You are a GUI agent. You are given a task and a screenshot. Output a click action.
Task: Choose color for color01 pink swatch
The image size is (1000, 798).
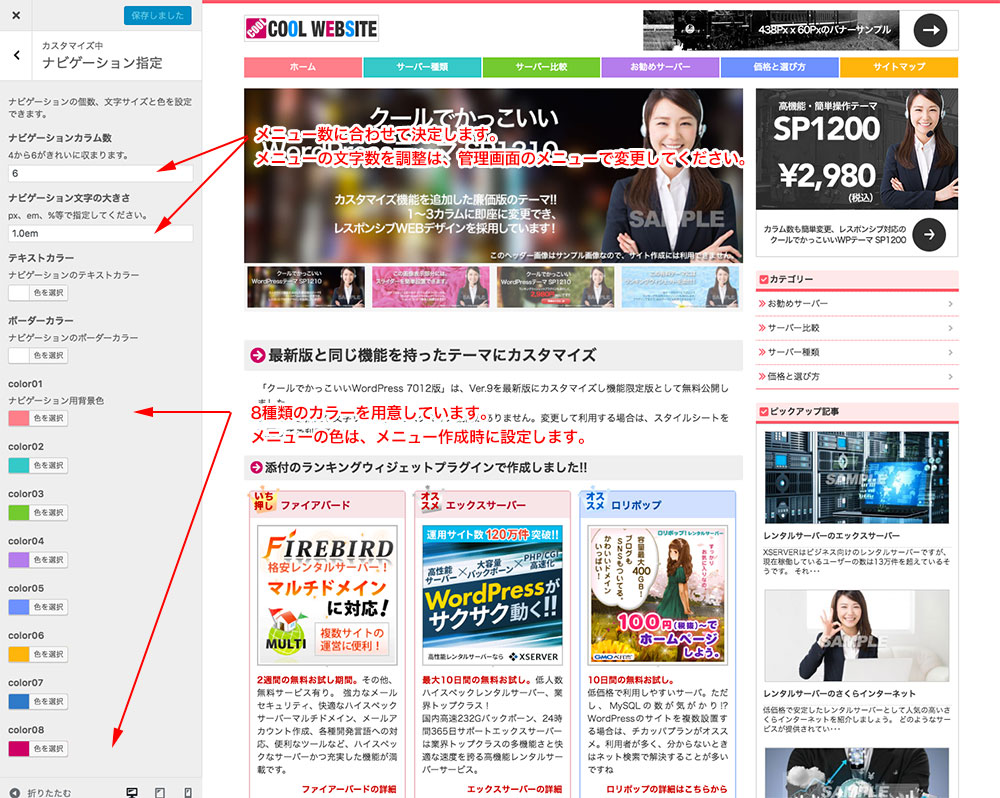pos(38,418)
